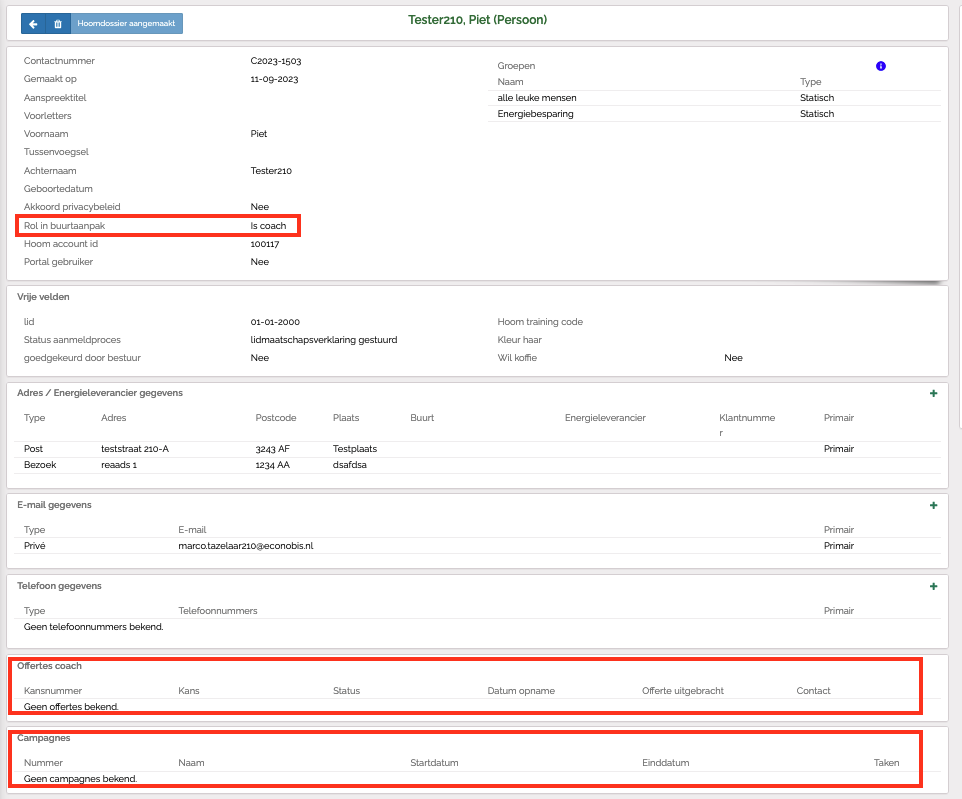Select the Bezoek address row reaads 1
The height and width of the screenshot is (799, 962).
coord(119,465)
